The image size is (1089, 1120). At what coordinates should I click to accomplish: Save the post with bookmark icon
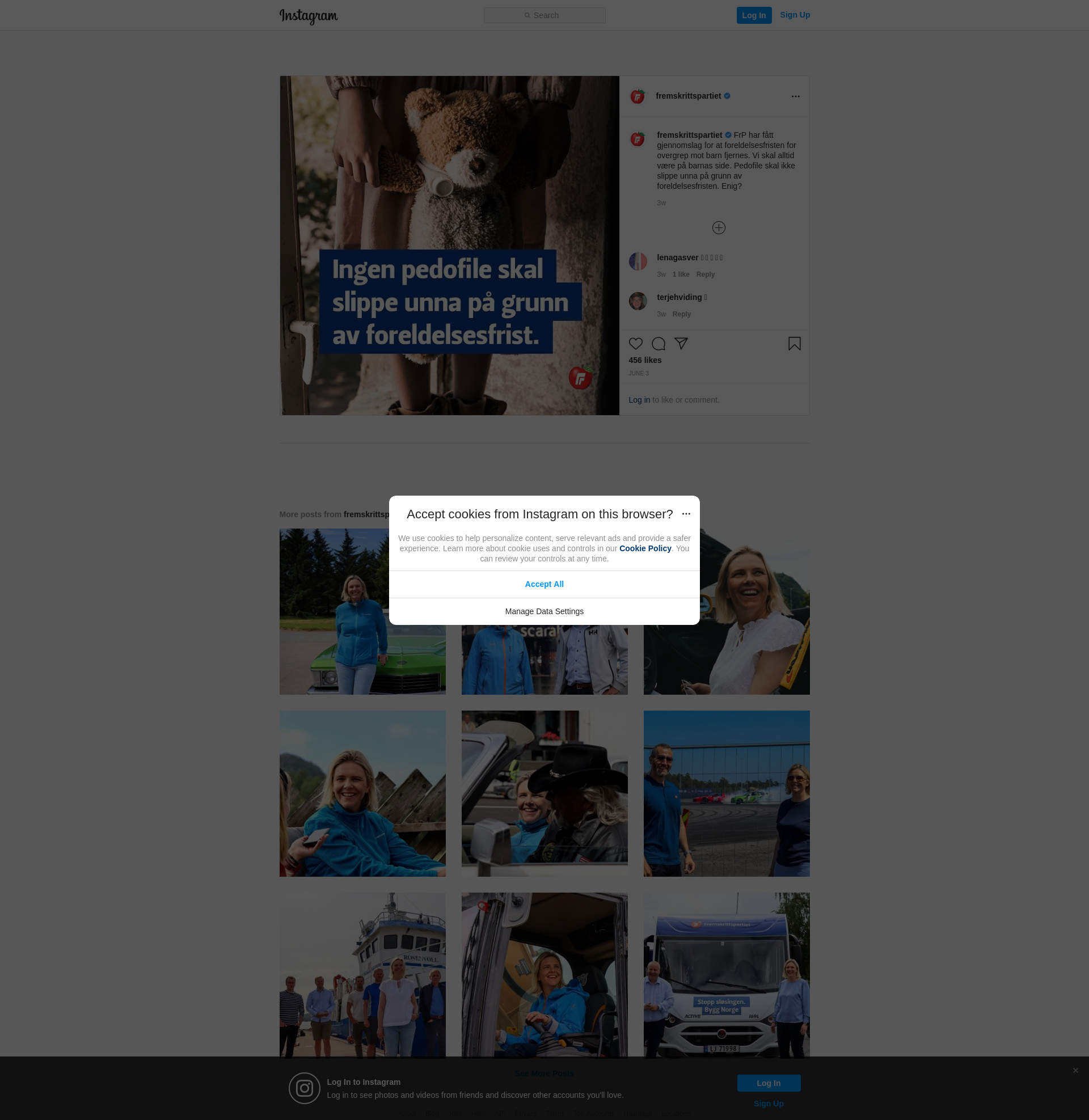click(x=794, y=344)
